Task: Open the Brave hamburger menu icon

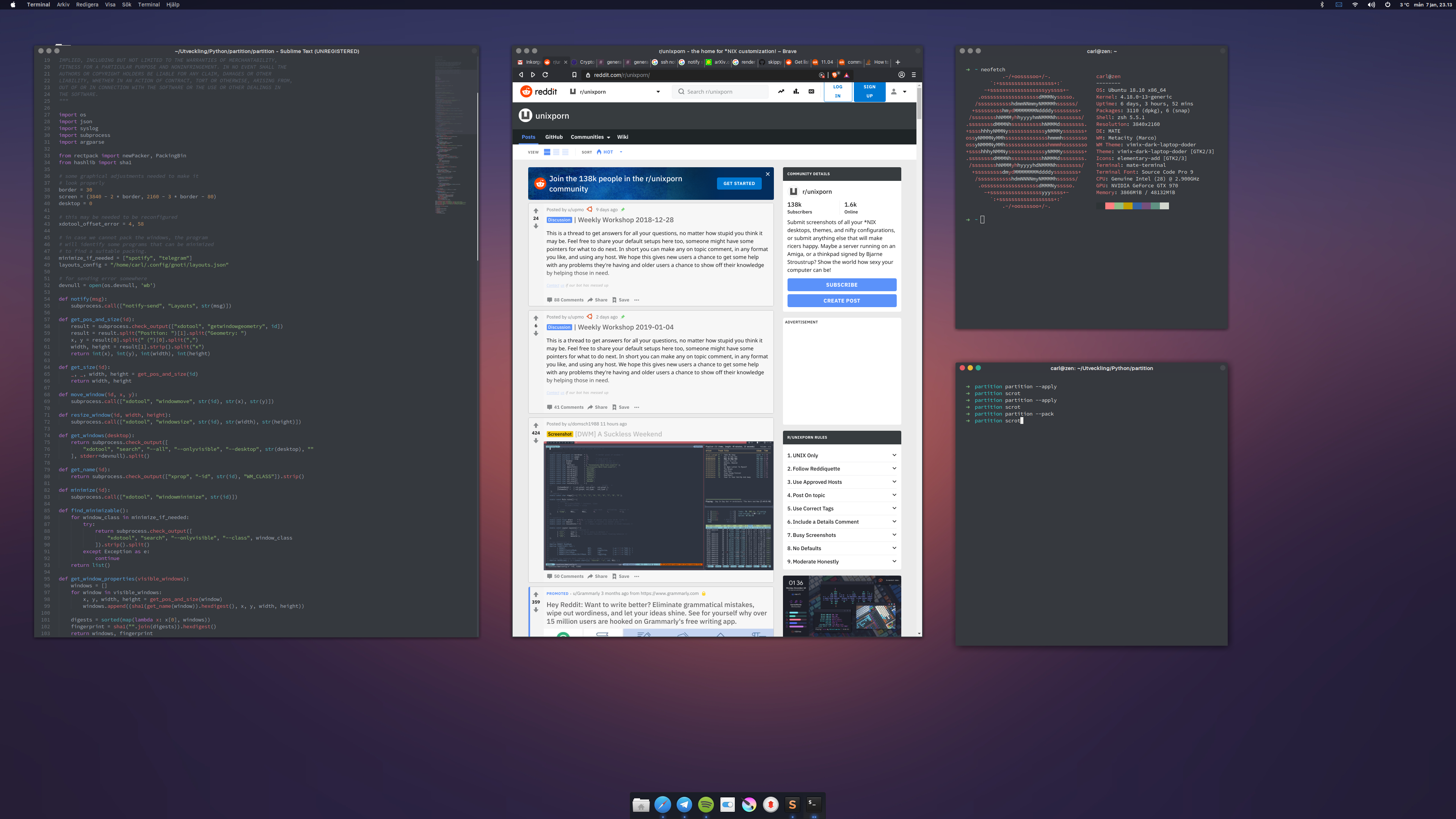Action: (913, 75)
